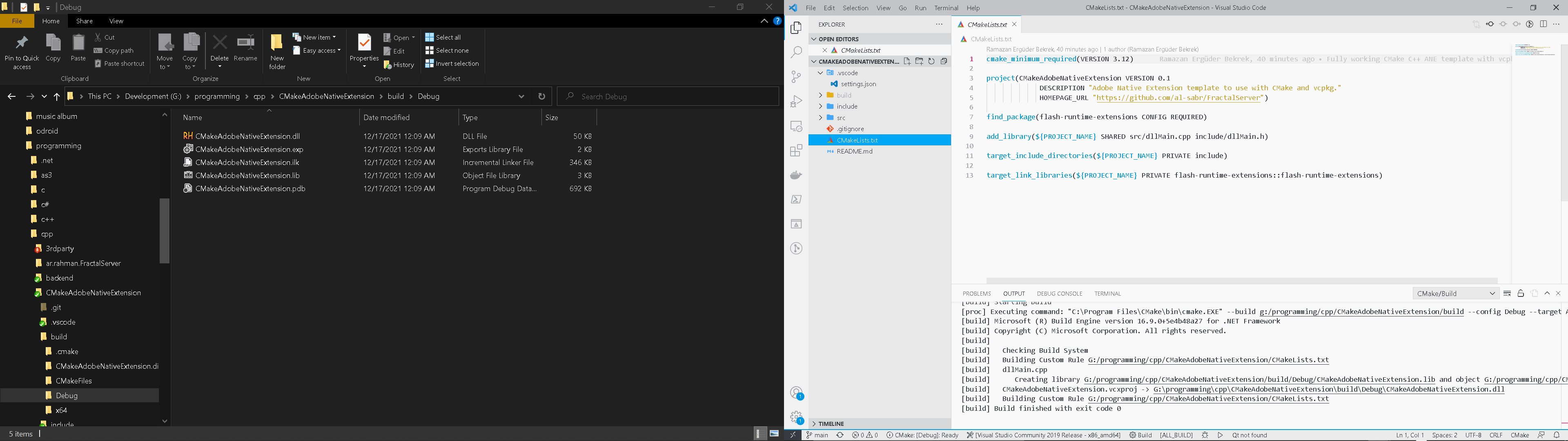1568x441 pixels.
Task: Click the Delete icon in File Explorer ribbon
Action: click(219, 51)
